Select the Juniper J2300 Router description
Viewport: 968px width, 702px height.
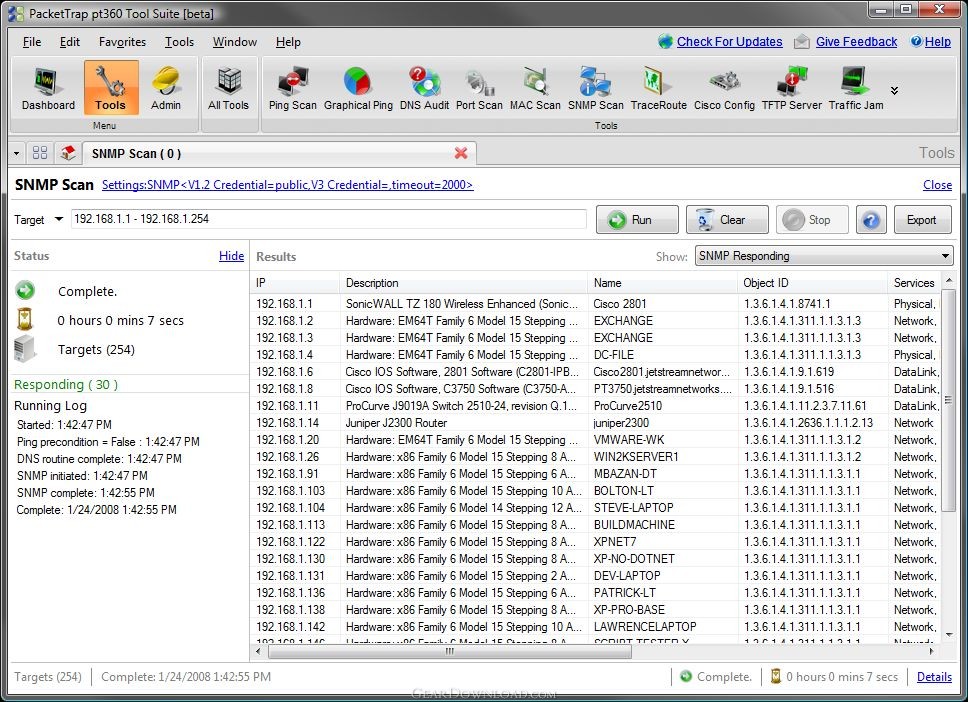click(396, 423)
